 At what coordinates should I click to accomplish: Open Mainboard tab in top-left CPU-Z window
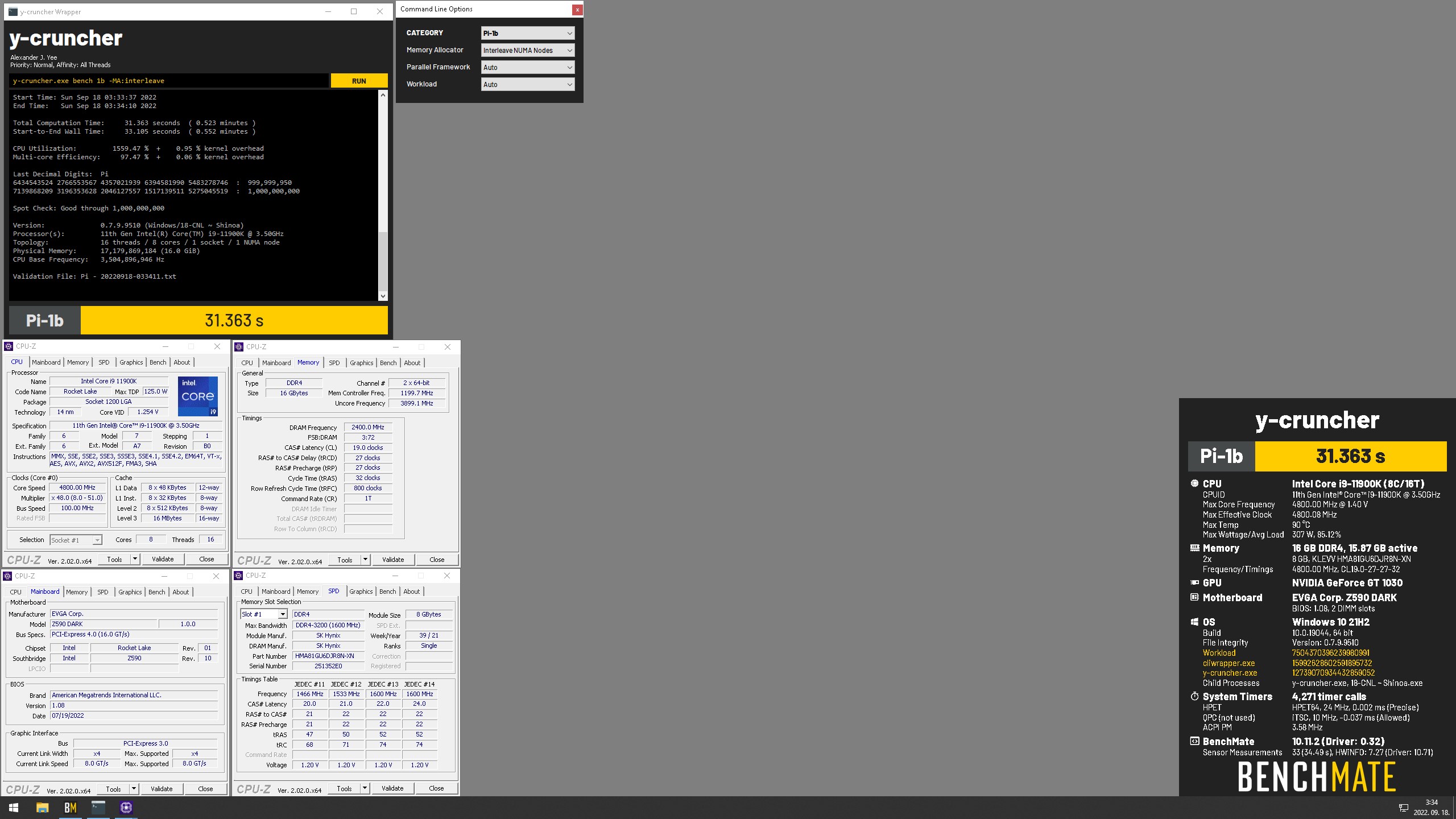coord(46,362)
